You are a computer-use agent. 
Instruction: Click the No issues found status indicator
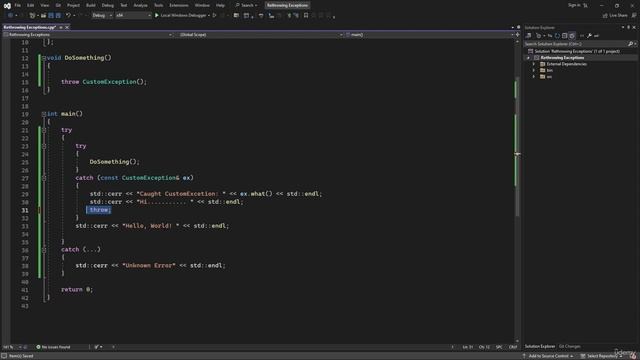(x=53, y=347)
